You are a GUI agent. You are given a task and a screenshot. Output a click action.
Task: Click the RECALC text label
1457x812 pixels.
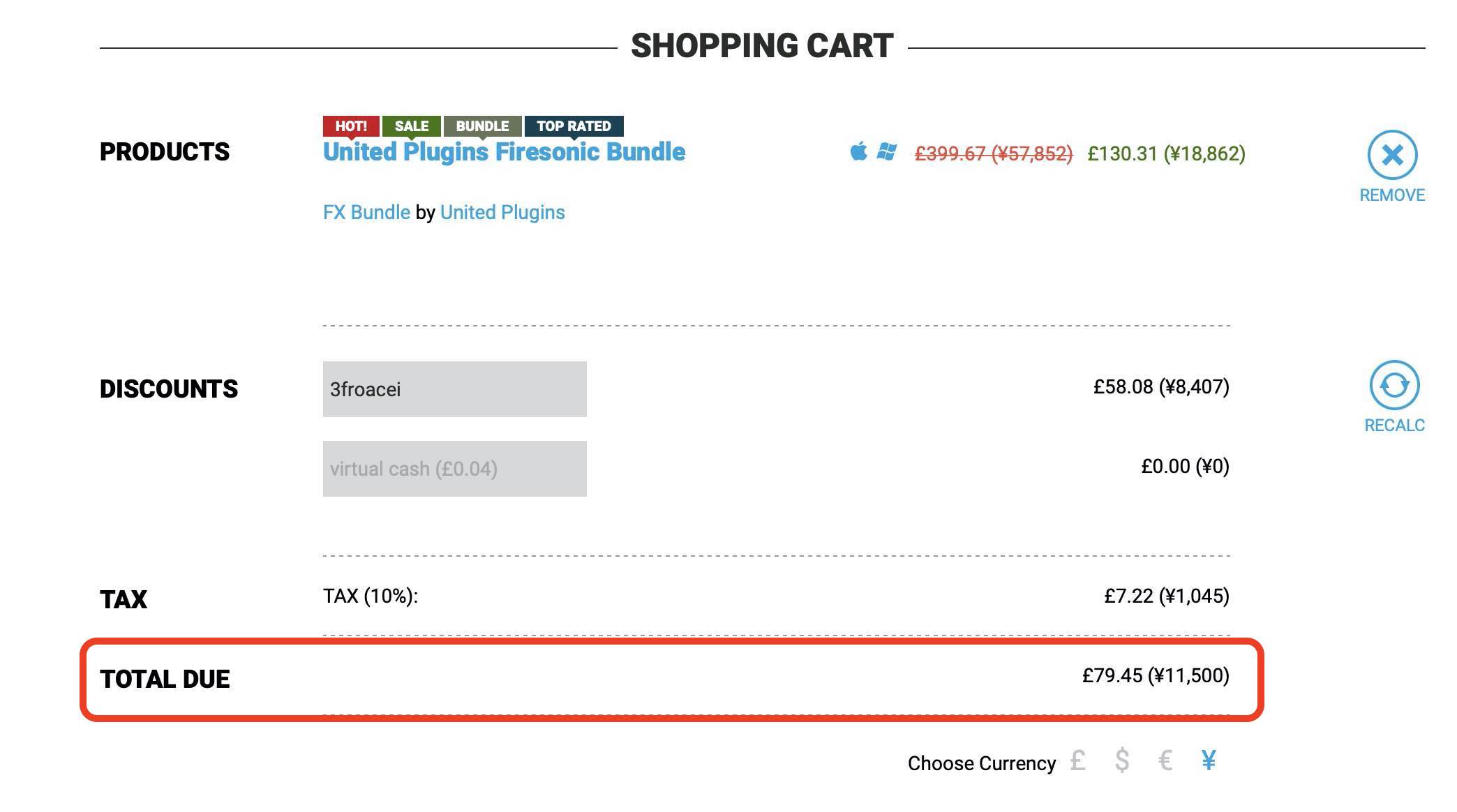pos(1394,426)
